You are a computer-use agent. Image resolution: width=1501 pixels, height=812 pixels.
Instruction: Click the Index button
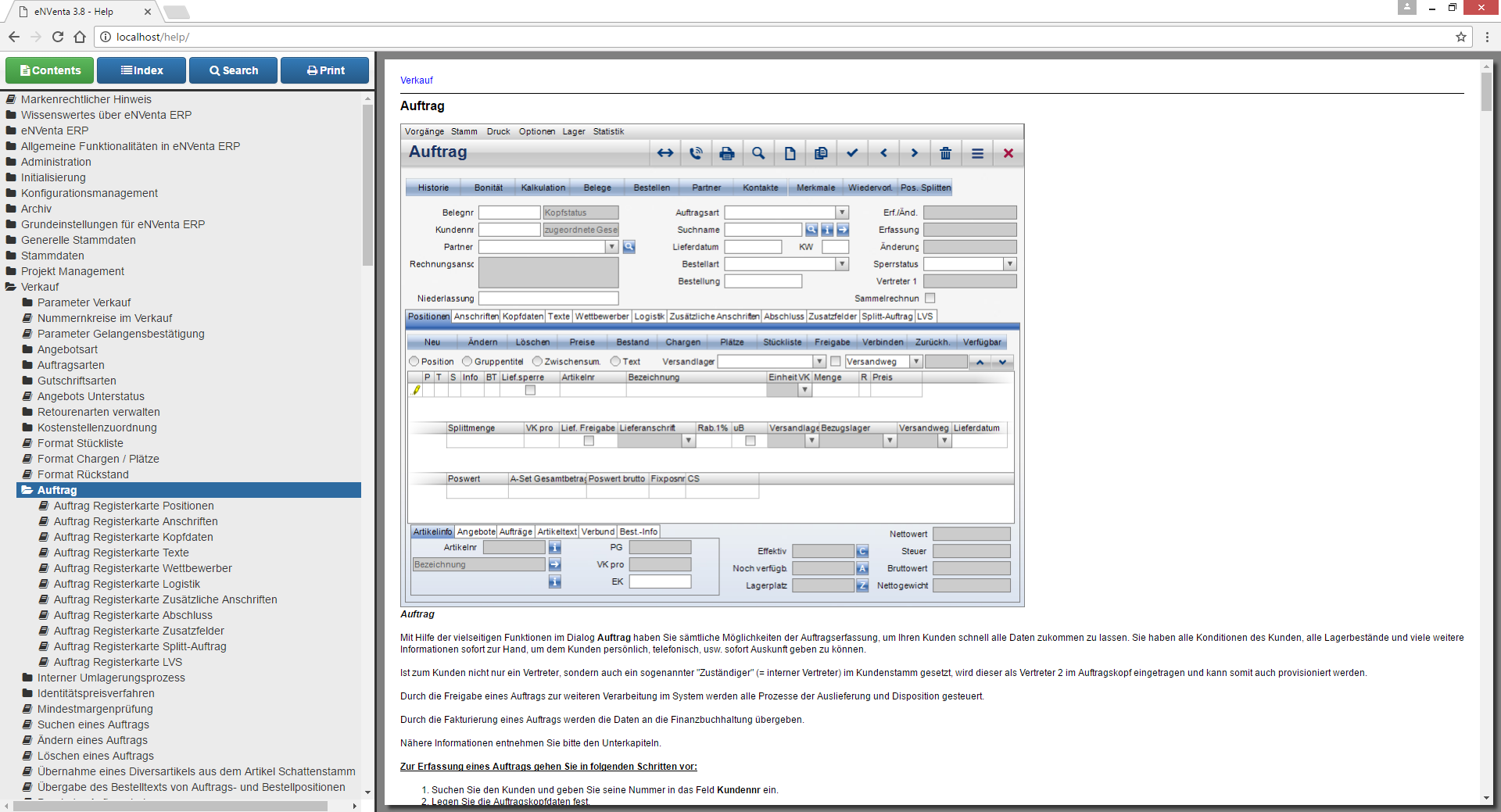(142, 70)
